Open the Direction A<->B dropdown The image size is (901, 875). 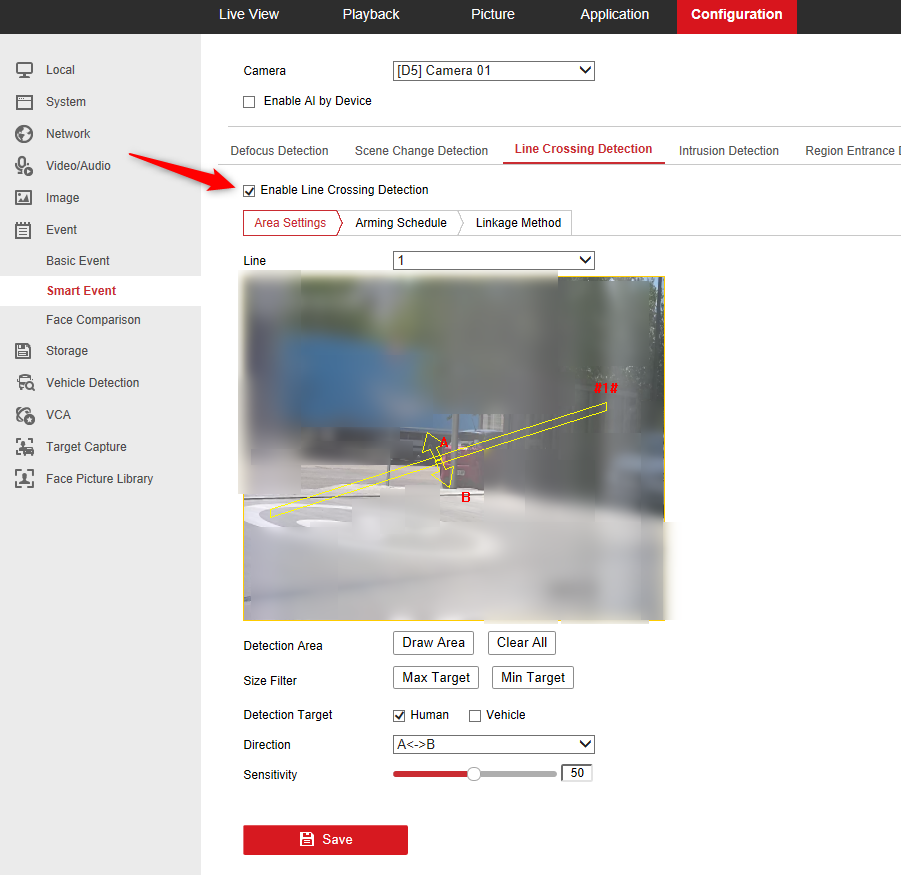(x=494, y=745)
